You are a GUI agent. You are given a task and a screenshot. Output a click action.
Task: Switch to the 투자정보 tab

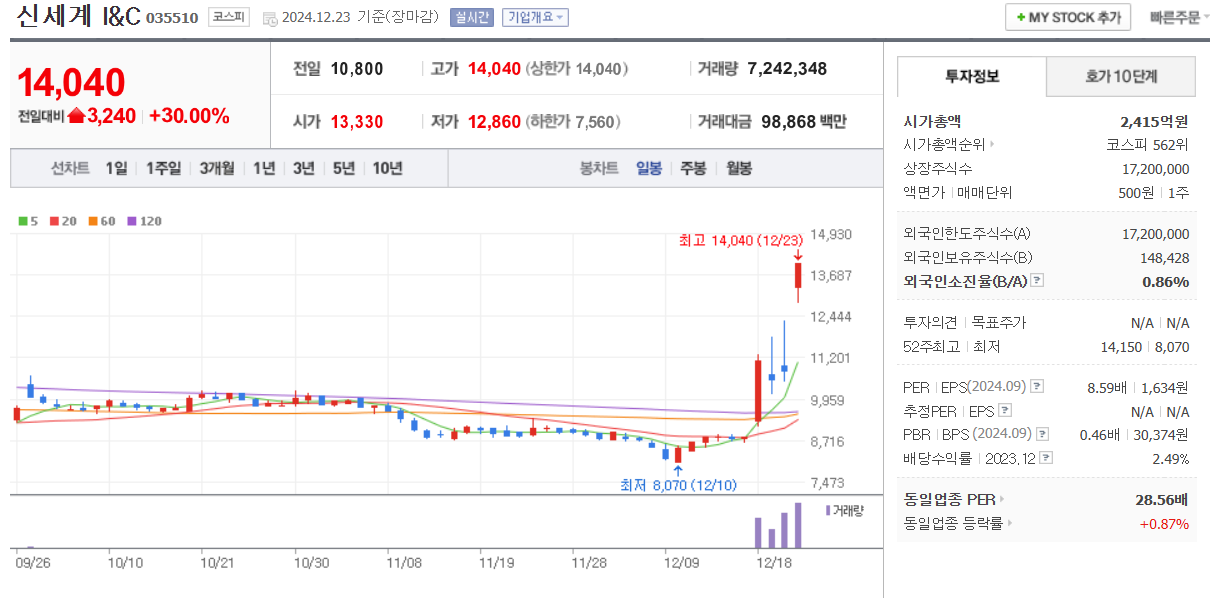point(972,76)
